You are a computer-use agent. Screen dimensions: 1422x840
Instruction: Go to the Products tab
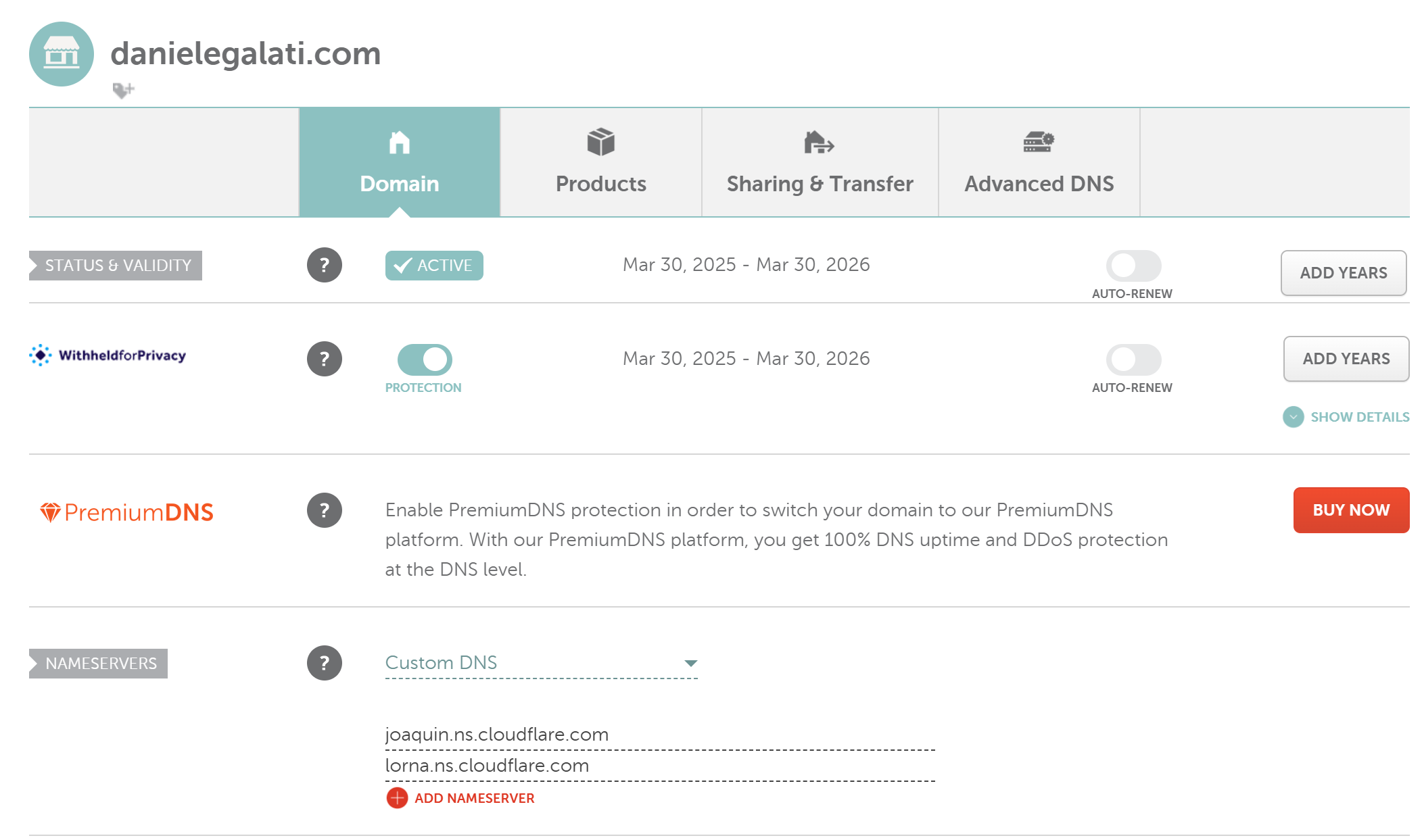pos(600,163)
